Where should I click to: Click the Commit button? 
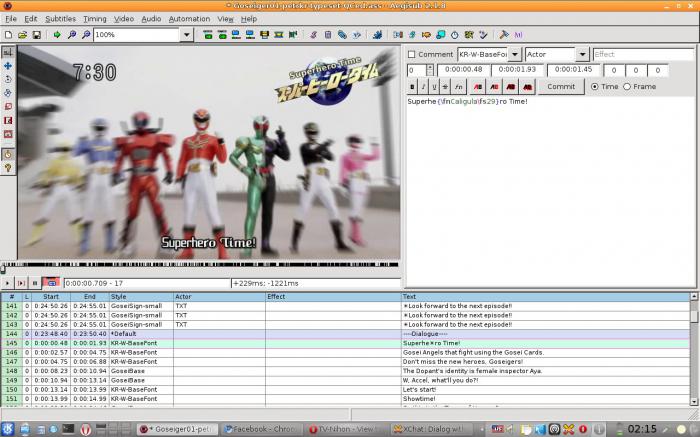point(561,87)
